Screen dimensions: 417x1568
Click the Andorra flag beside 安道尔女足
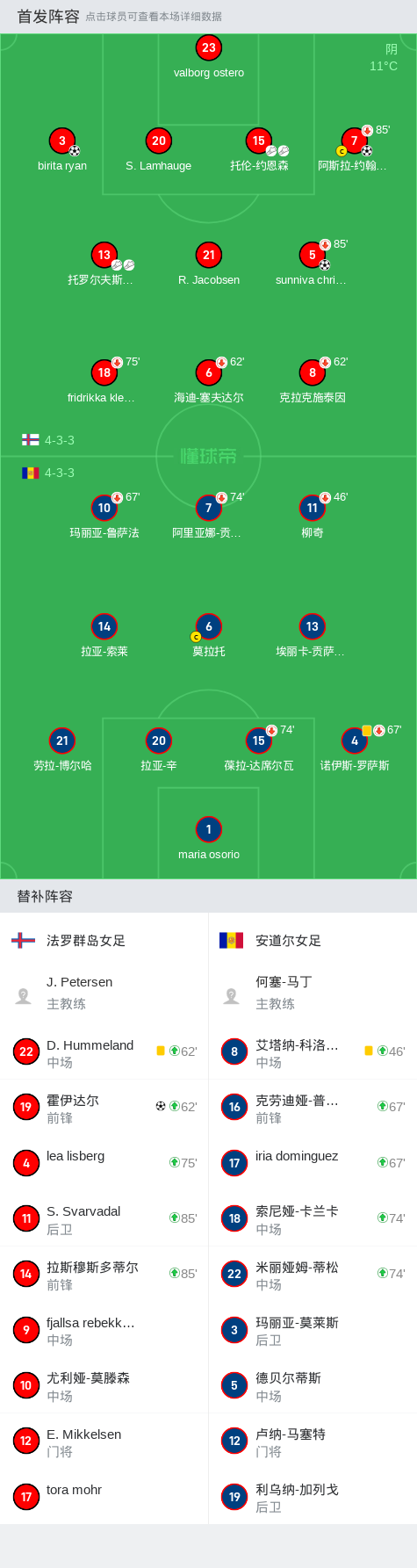point(231,941)
